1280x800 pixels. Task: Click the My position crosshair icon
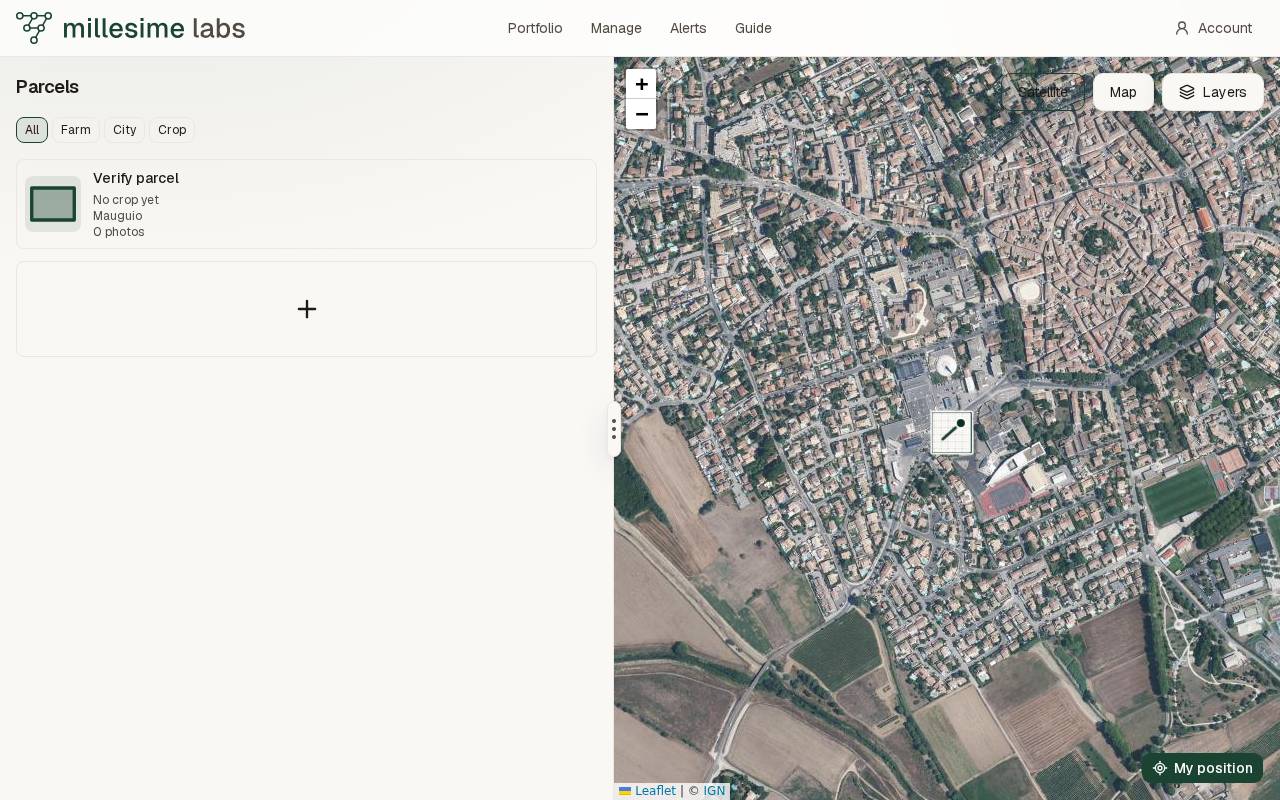click(x=1160, y=768)
